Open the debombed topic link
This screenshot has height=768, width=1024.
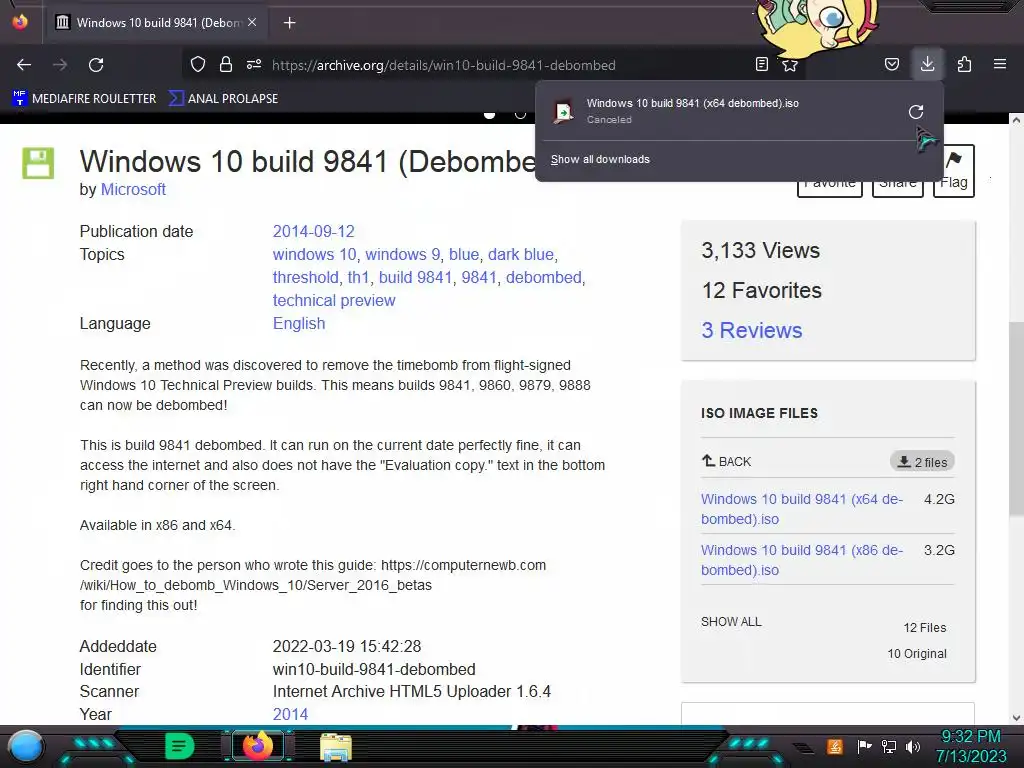point(543,277)
